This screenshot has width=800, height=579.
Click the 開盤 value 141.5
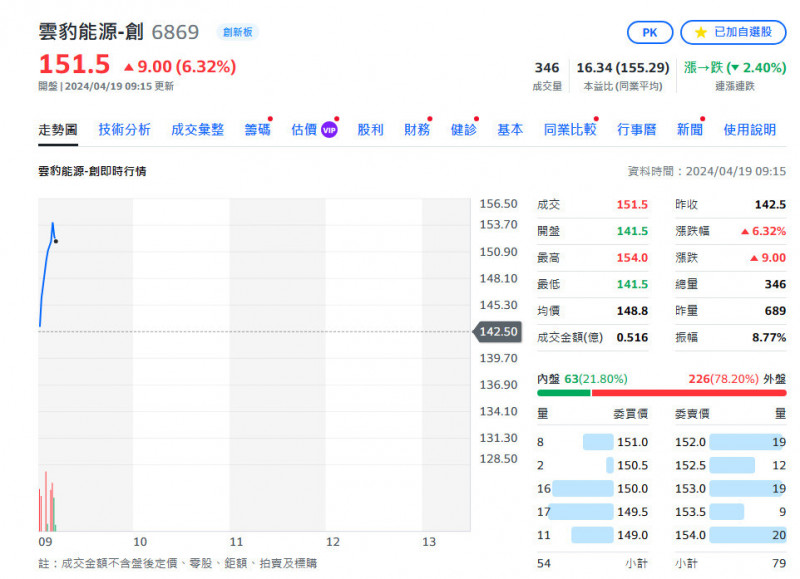tap(632, 231)
